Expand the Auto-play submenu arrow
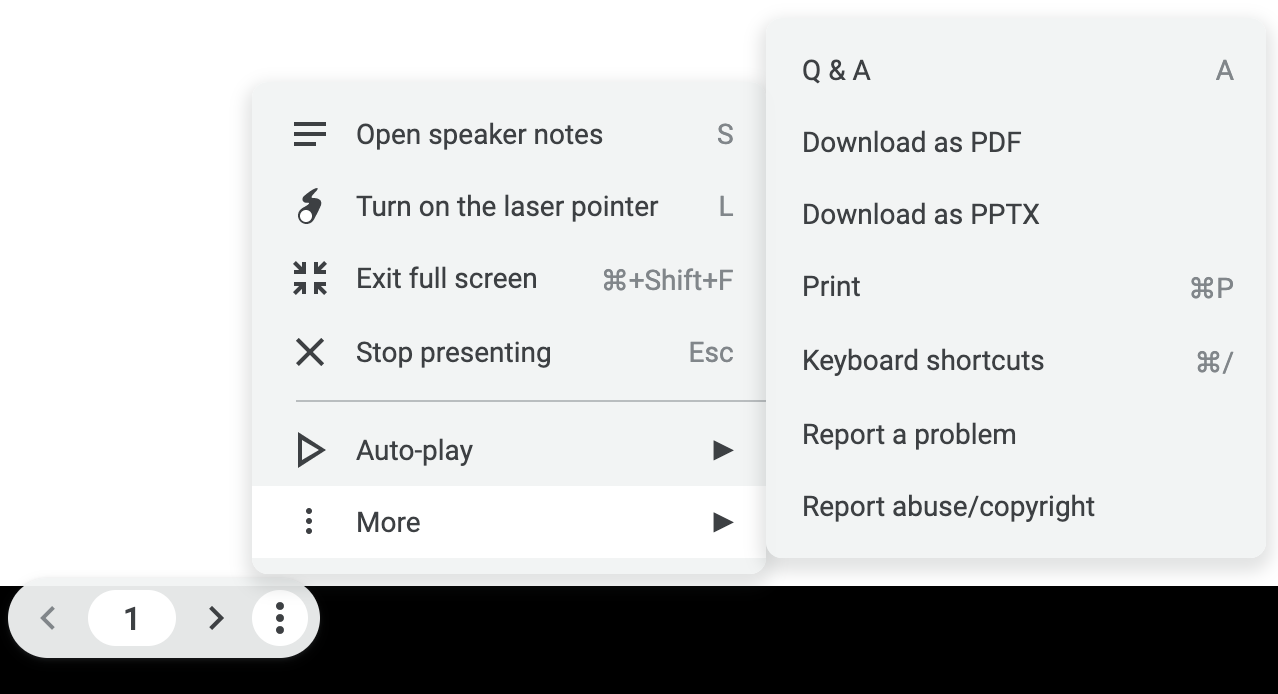The height and width of the screenshot is (694, 1278). [722, 450]
